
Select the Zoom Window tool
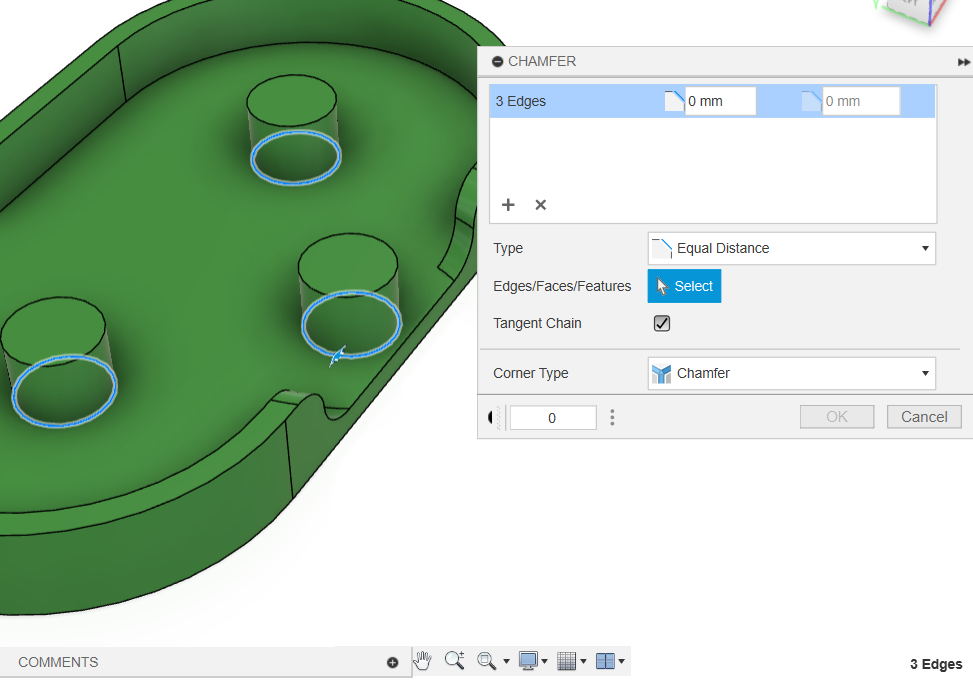[487, 661]
